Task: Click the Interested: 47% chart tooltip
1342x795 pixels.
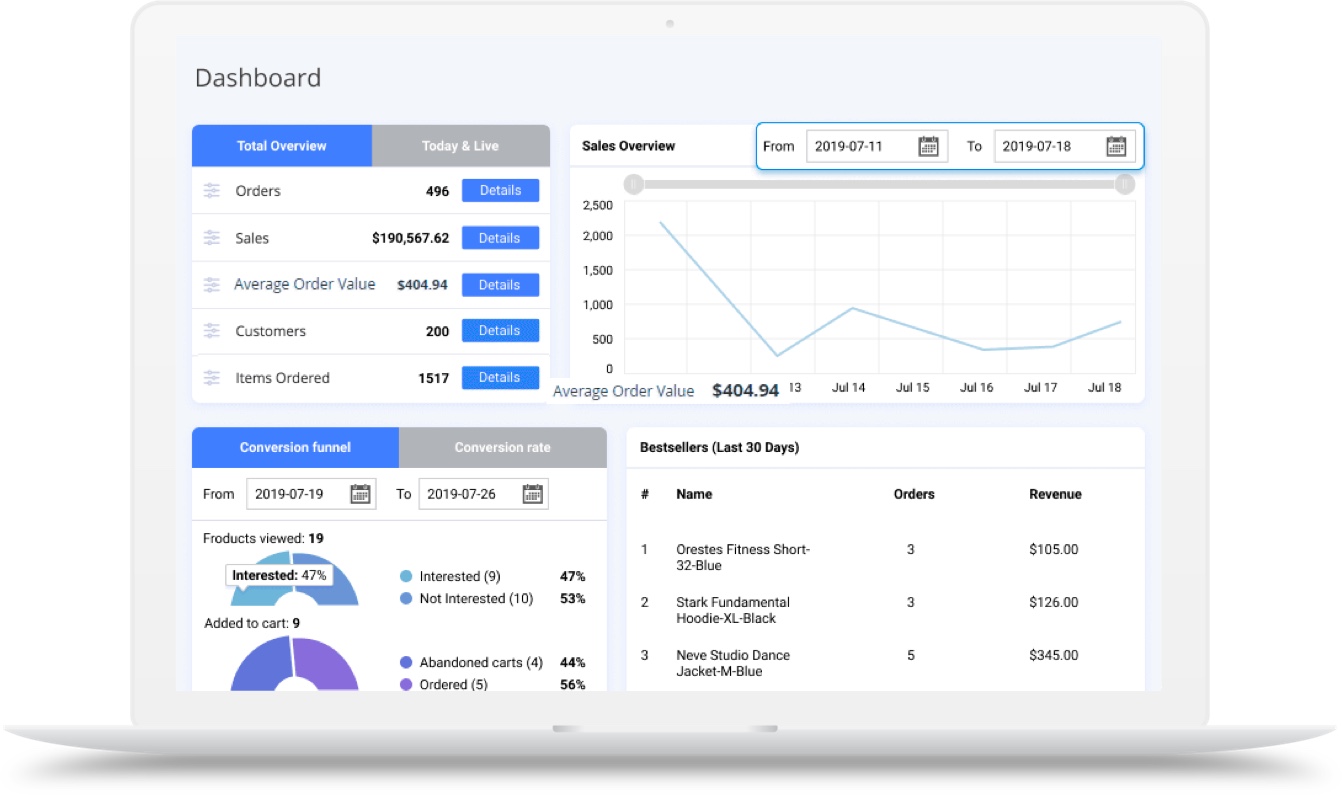Action: (279, 576)
